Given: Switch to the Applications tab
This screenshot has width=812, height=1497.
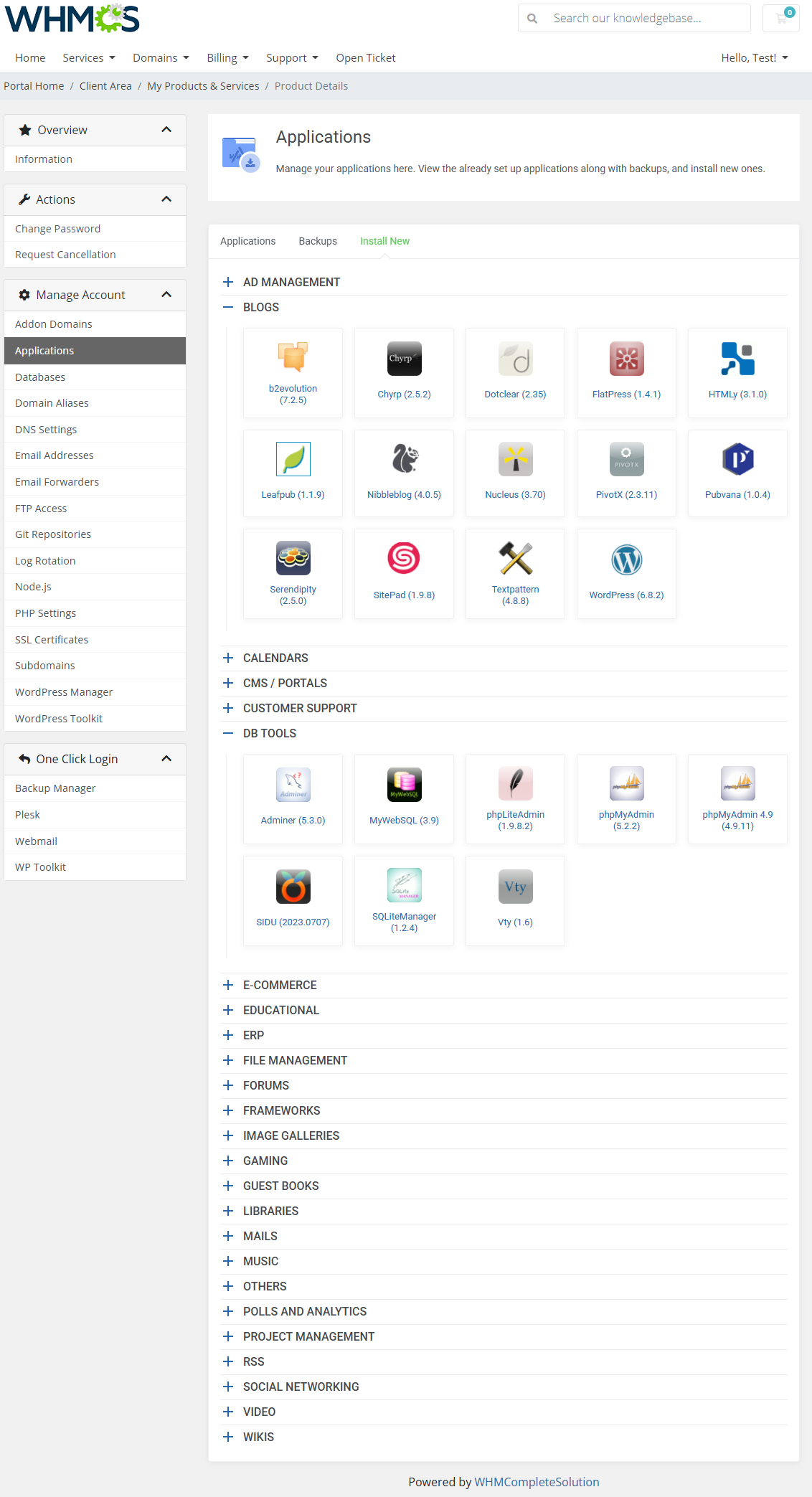Looking at the screenshot, I should (247, 241).
